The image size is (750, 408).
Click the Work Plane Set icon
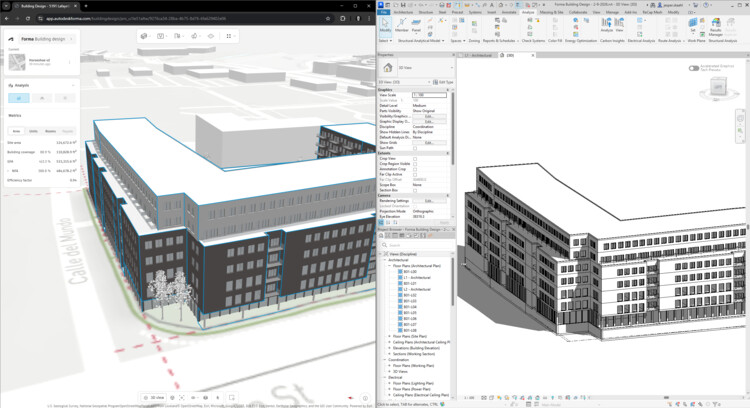click(693, 25)
